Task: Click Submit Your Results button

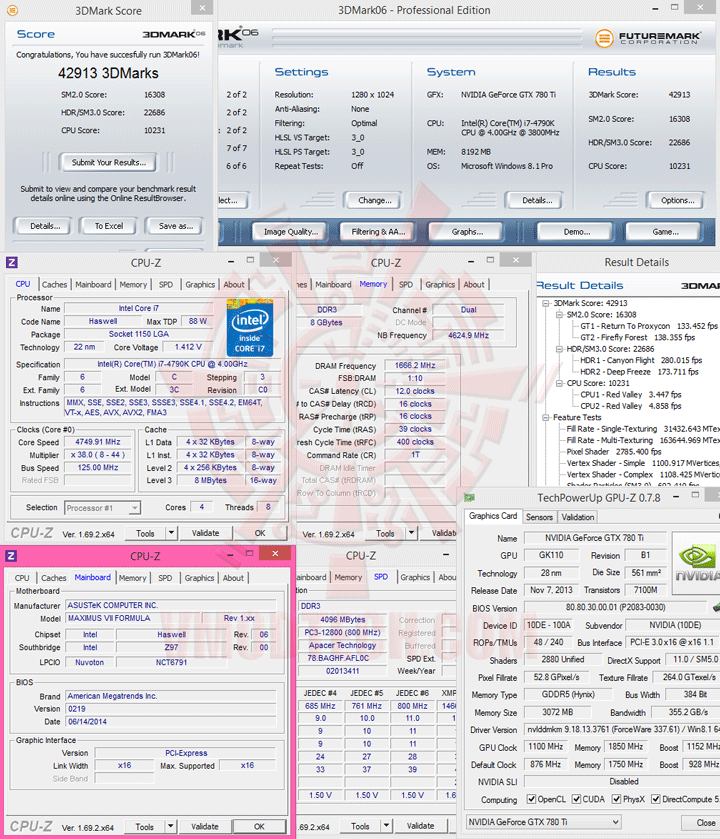Action: (109, 162)
